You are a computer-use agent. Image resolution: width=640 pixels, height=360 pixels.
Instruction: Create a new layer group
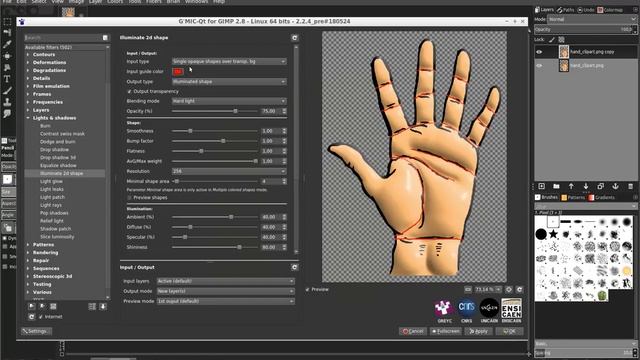click(x=556, y=186)
